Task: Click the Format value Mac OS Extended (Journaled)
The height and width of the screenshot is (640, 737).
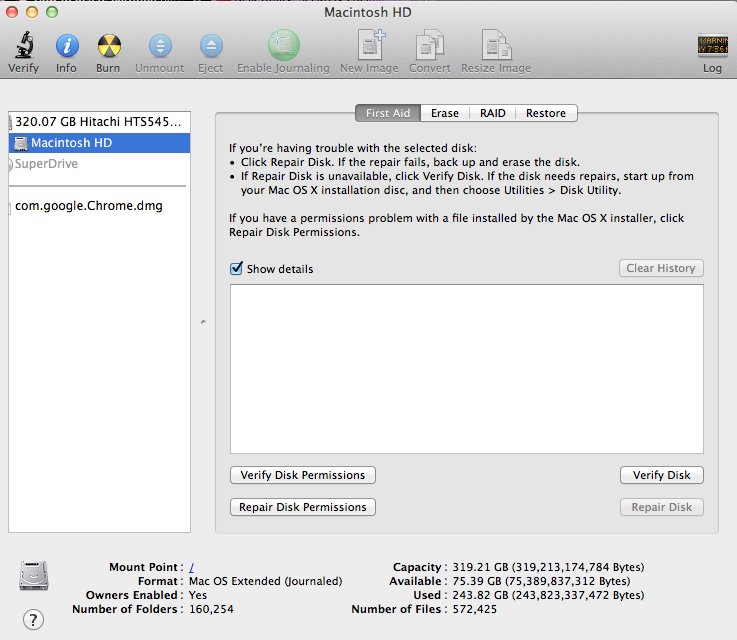Action: 266,581
